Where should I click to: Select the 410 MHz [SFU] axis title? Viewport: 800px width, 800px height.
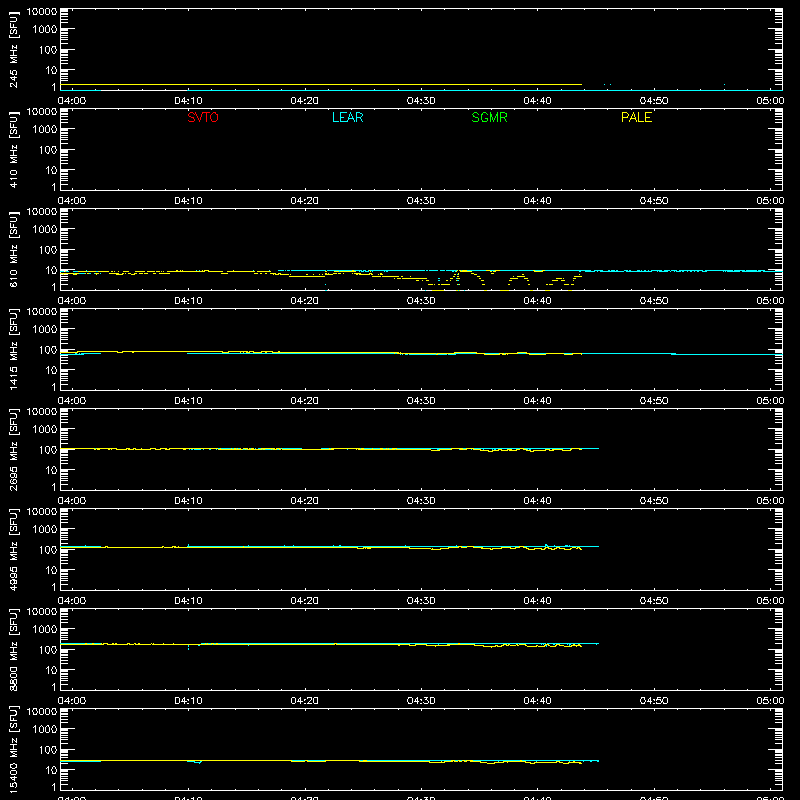coord(13,150)
